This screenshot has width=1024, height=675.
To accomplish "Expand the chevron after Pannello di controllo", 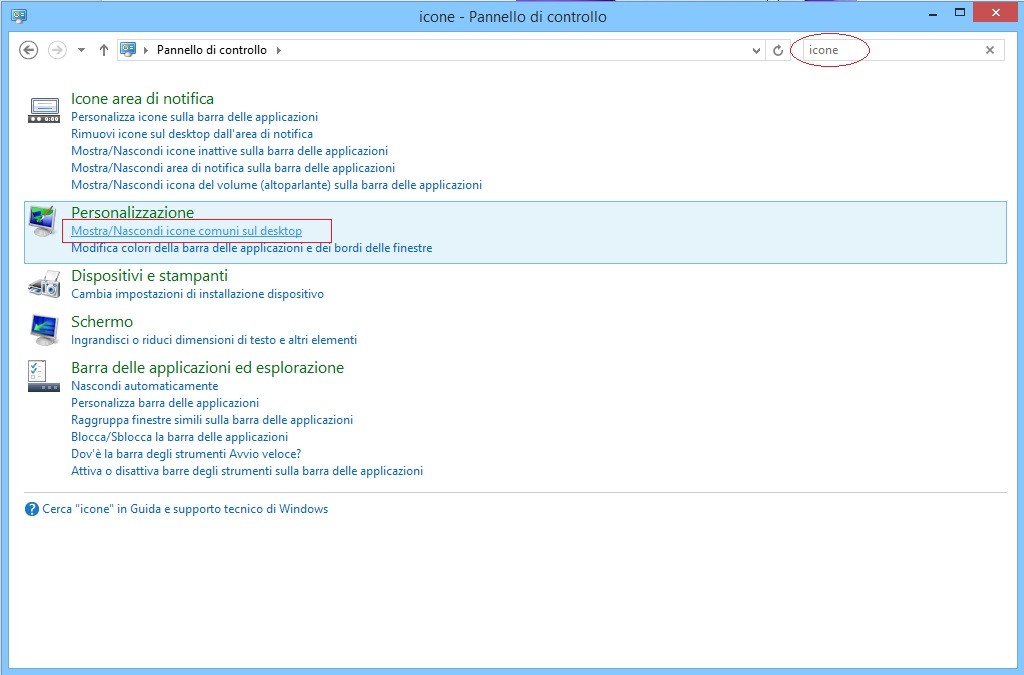I will 279,50.
